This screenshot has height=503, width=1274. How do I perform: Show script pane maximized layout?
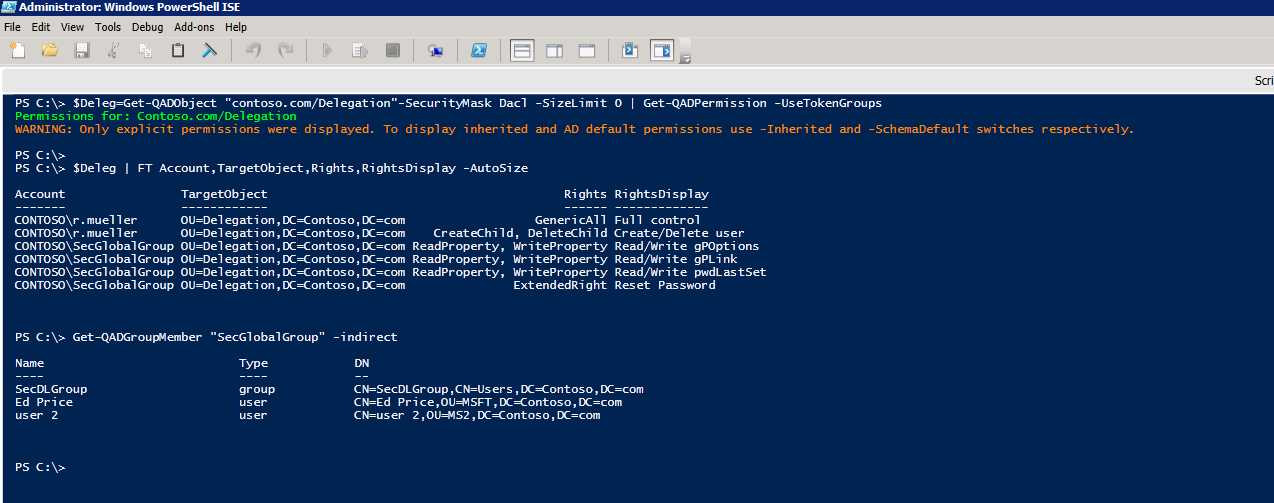coord(587,50)
